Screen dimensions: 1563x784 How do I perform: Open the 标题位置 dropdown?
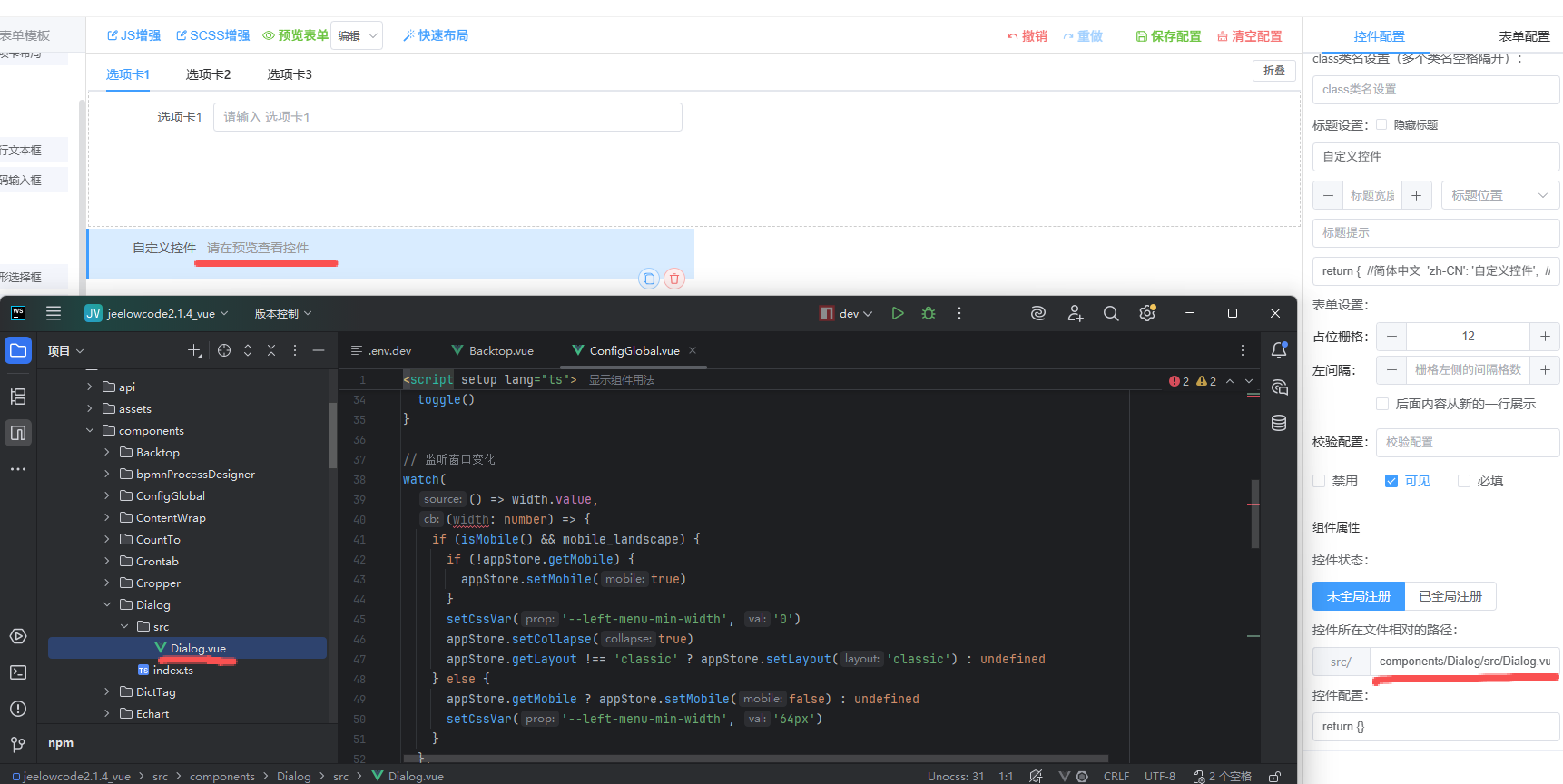pyautogui.click(x=1500, y=195)
